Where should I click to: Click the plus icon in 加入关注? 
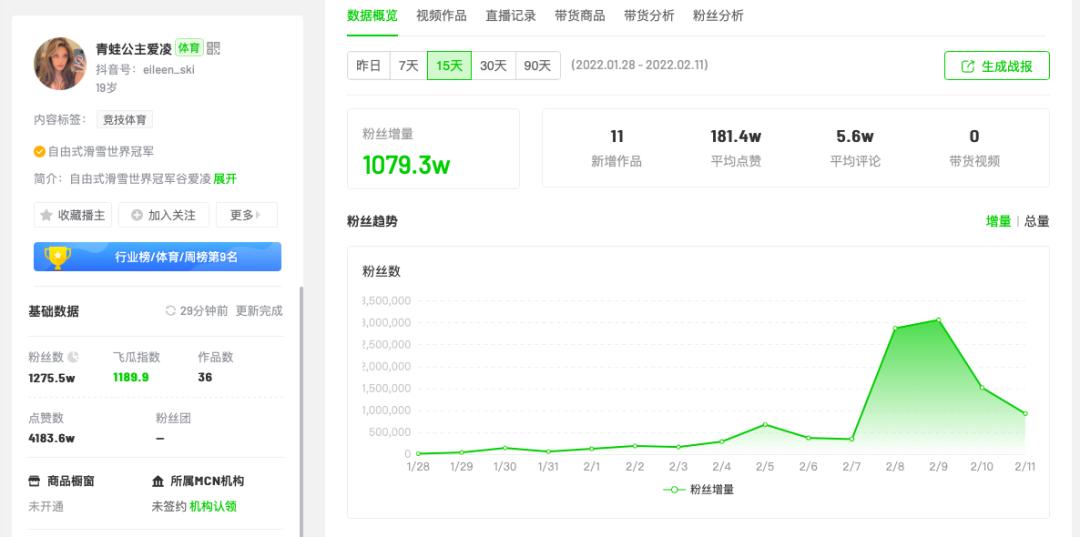coord(136,215)
